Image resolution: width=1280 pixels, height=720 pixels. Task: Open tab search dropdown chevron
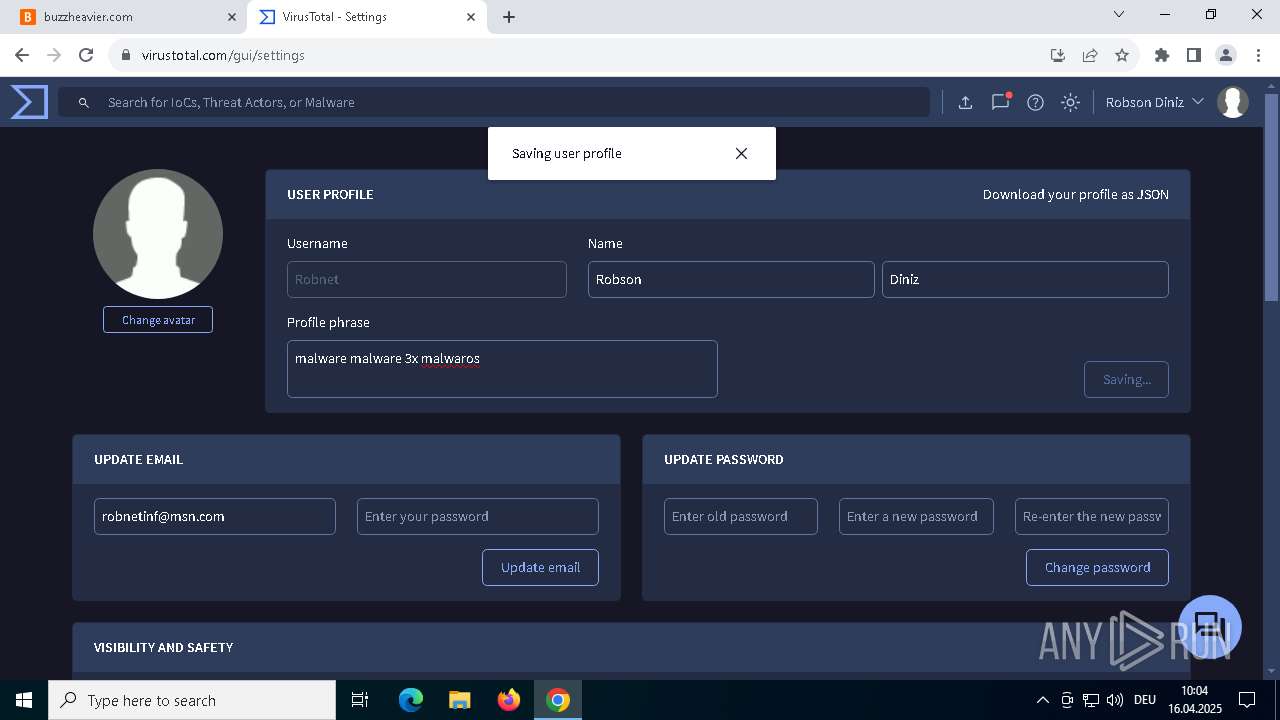(x=1120, y=14)
